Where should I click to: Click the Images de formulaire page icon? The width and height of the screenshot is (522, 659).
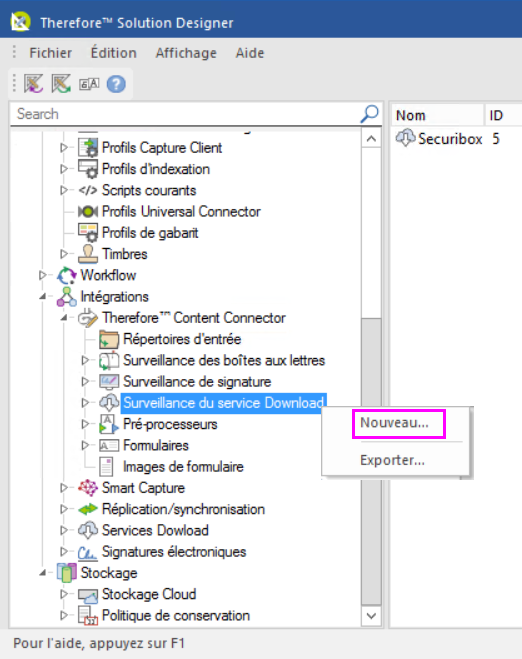(x=106, y=467)
